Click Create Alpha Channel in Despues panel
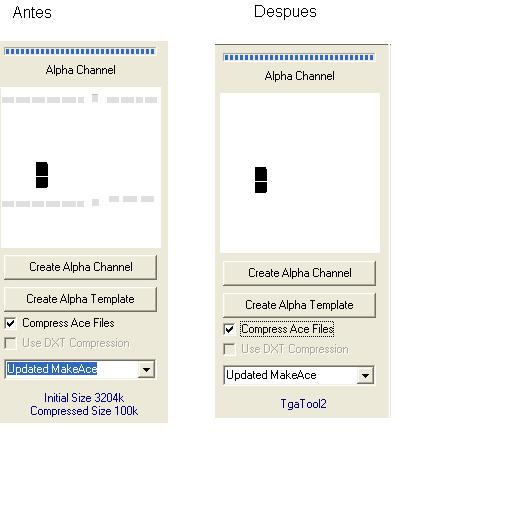Image resolution: width=512 pixels, height=512 pixels. pos(299,273)
